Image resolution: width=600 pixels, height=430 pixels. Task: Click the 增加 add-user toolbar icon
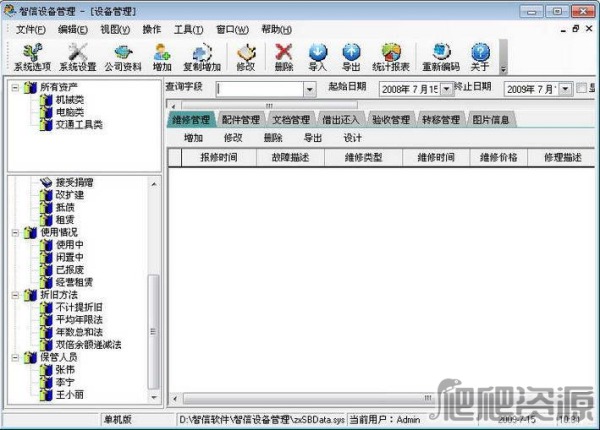[x=162, y=57]
